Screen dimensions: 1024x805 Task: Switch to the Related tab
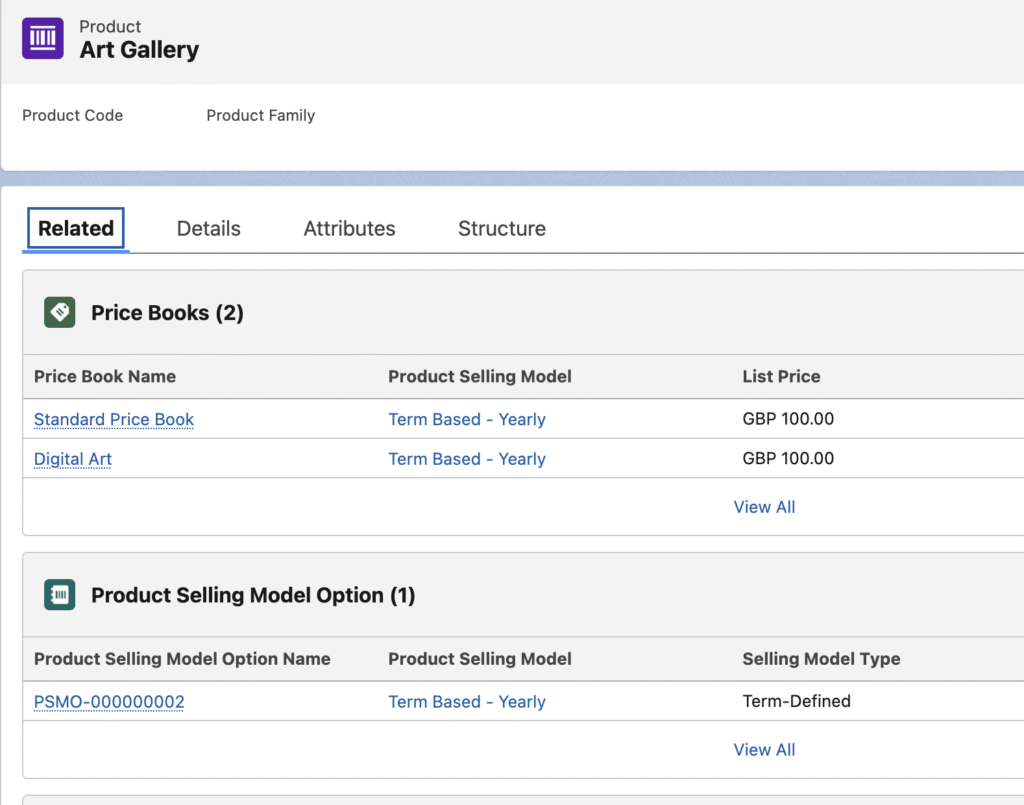coord(76,228)
